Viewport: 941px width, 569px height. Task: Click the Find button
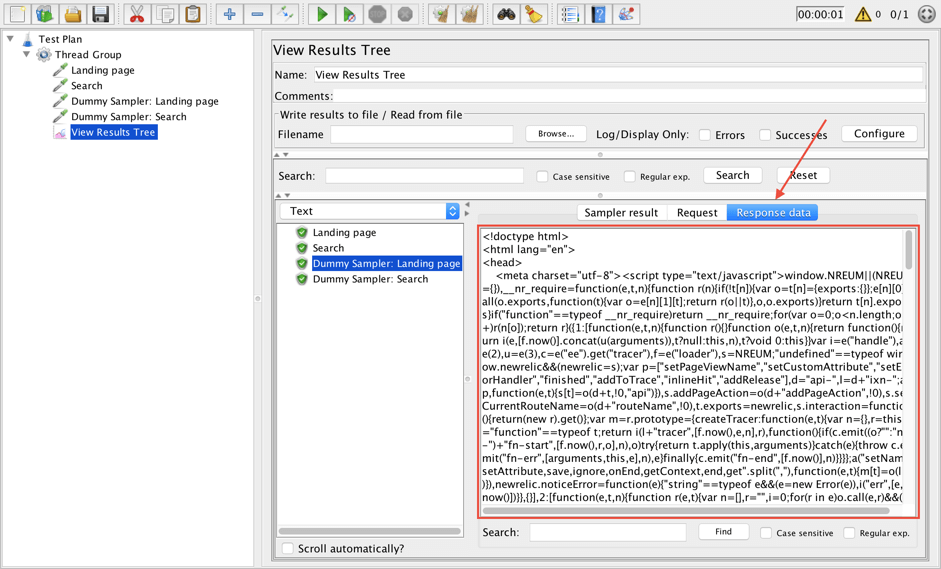click(x=723, y=532)
